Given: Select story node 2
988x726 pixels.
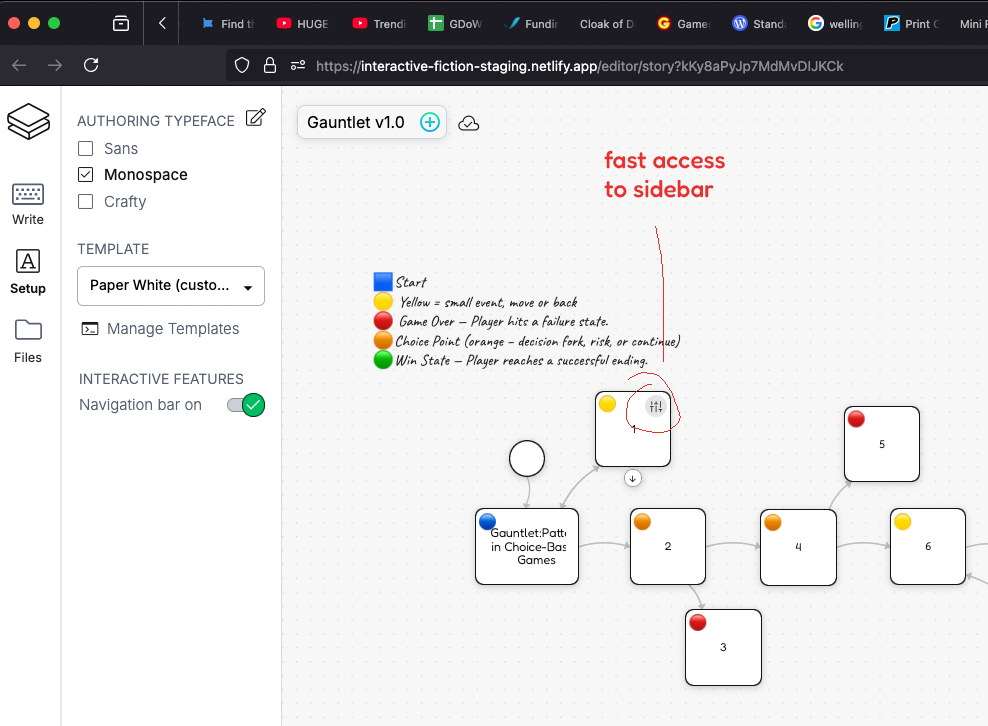Looking at the screenshot, I should (668, 546).
